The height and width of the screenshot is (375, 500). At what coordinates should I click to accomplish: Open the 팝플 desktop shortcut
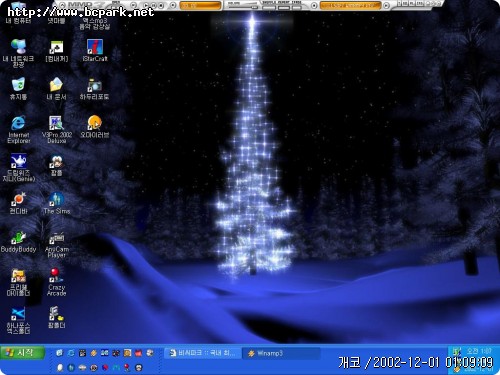click(x=56, y=165)
